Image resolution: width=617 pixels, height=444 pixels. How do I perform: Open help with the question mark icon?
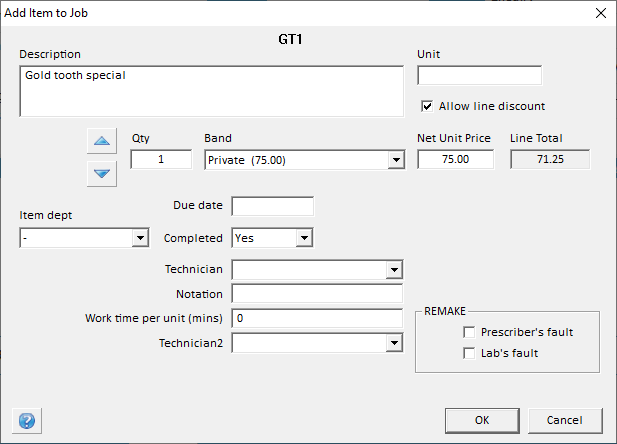[x=23, y=420]
